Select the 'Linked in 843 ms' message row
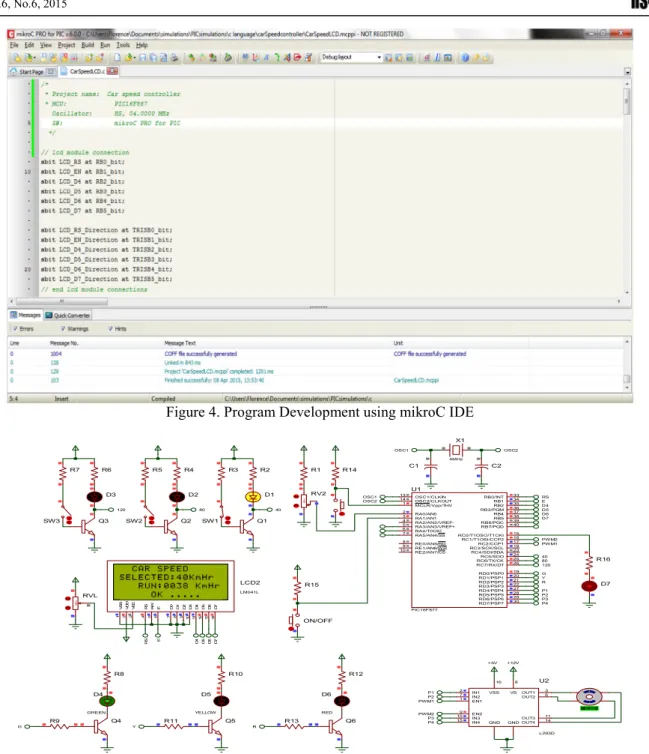This screenshot has width=649, height=754. coord(183,363)
